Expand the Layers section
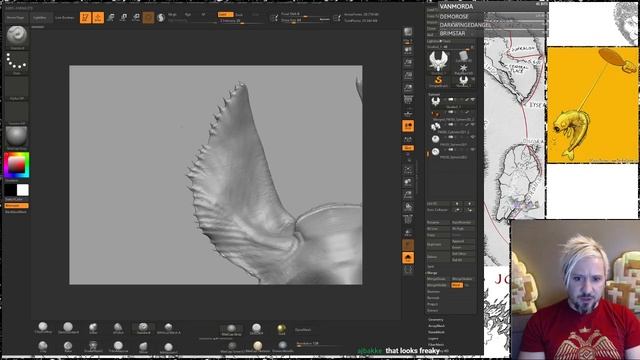 tap(433, 338)
